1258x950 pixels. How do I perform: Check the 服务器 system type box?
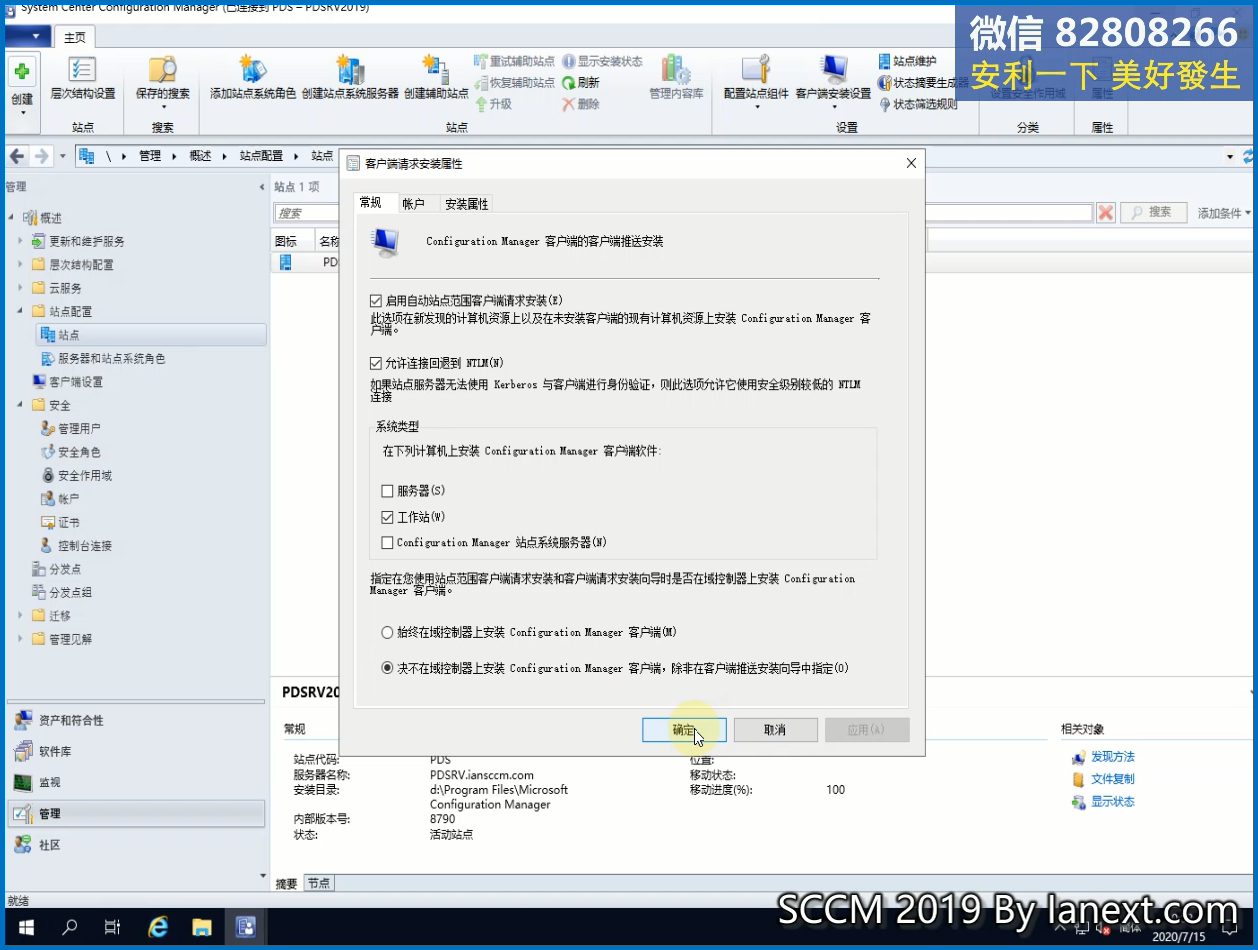388,491
